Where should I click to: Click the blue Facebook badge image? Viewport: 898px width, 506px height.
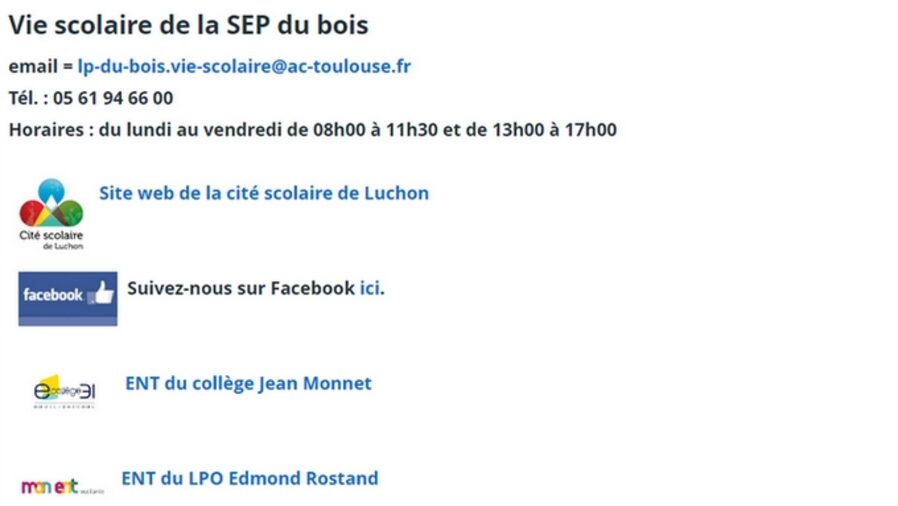coord(67,296)
